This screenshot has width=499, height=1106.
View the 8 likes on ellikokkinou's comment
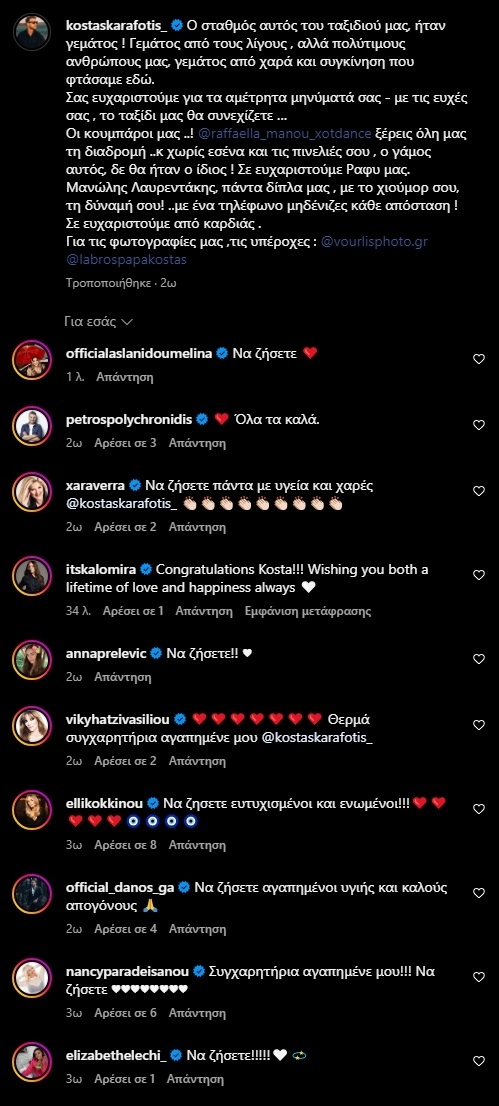pos(125,845)
